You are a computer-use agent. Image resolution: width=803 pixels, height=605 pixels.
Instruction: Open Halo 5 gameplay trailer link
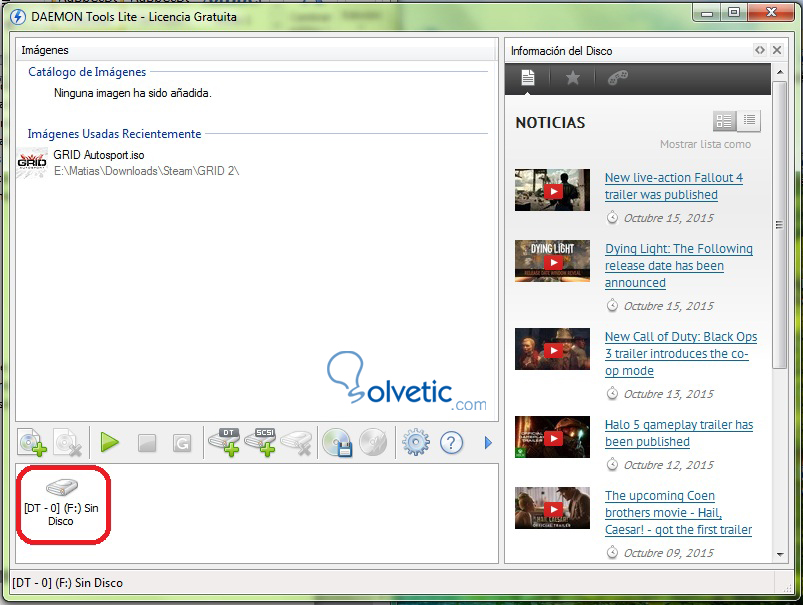pyautogui.click(x=679, y=433)
